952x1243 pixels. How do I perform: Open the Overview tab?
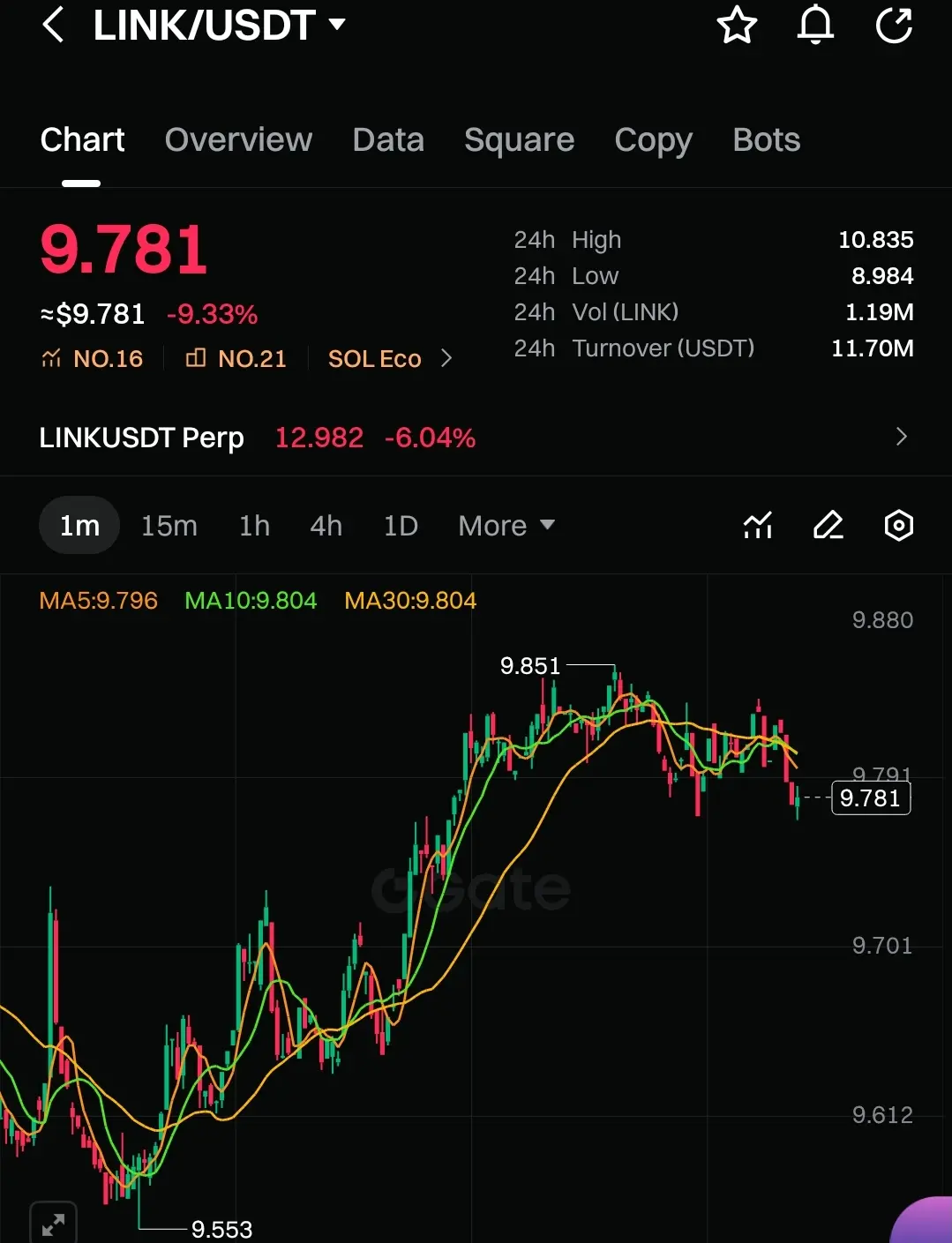238,139
